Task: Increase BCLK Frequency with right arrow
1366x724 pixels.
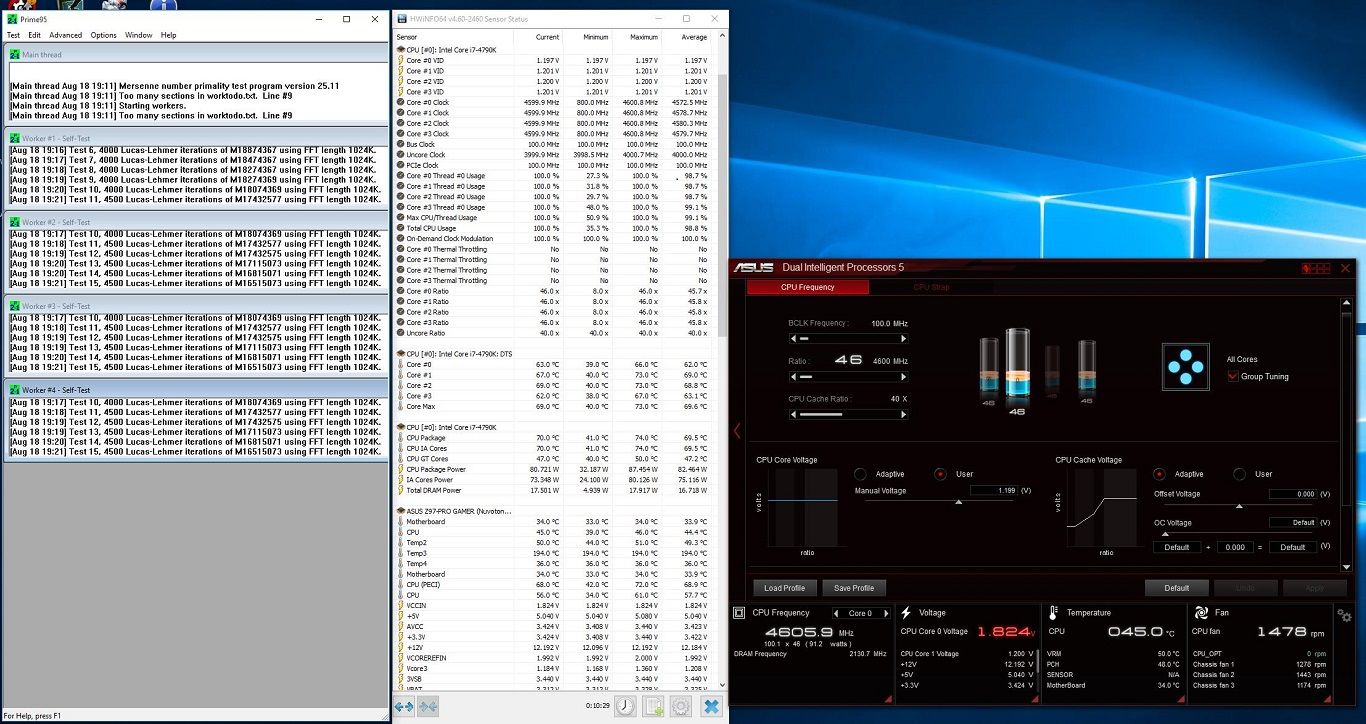Action: (x=904, y=339)
